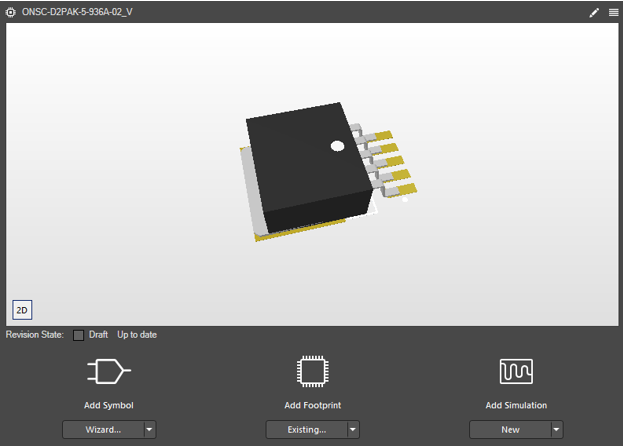Click the Draft revision state swatch
The height and width of the screenshot is (446, 623).
[x=78, y=335]
